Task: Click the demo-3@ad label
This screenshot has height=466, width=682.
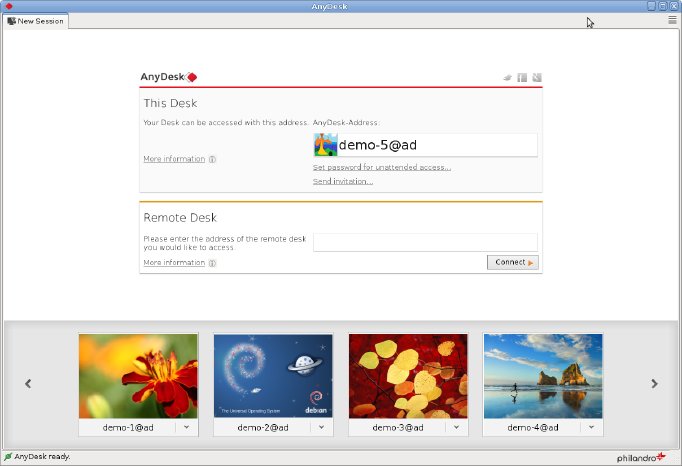Action: (398, 428)
